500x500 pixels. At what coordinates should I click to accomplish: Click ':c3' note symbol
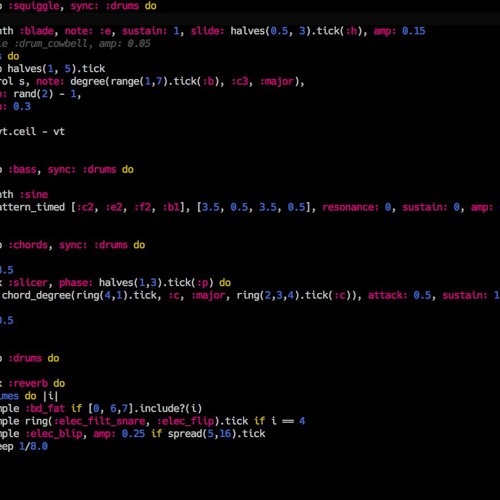[240, 81]
